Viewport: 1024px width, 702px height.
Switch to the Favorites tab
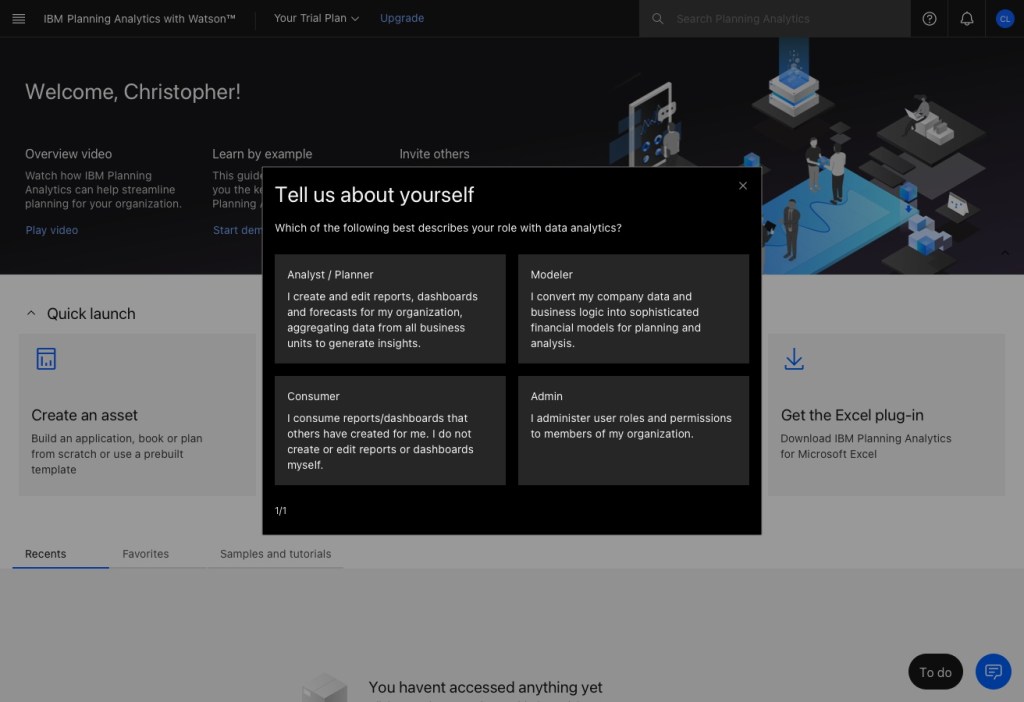[145, 554]
